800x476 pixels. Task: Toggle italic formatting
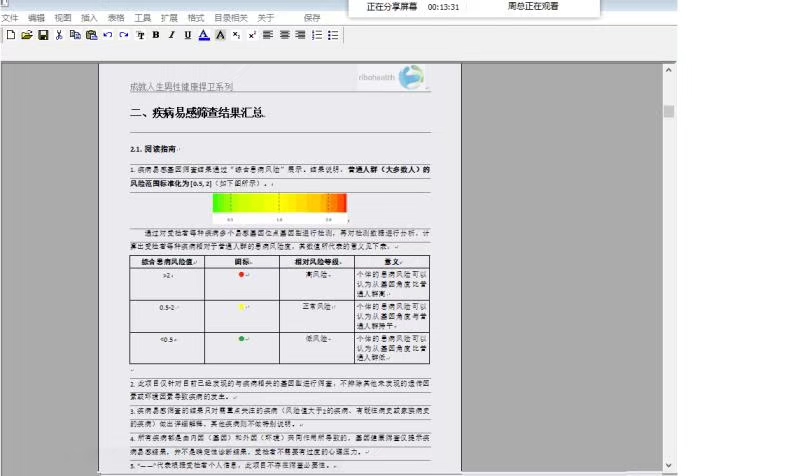[172, 35]
